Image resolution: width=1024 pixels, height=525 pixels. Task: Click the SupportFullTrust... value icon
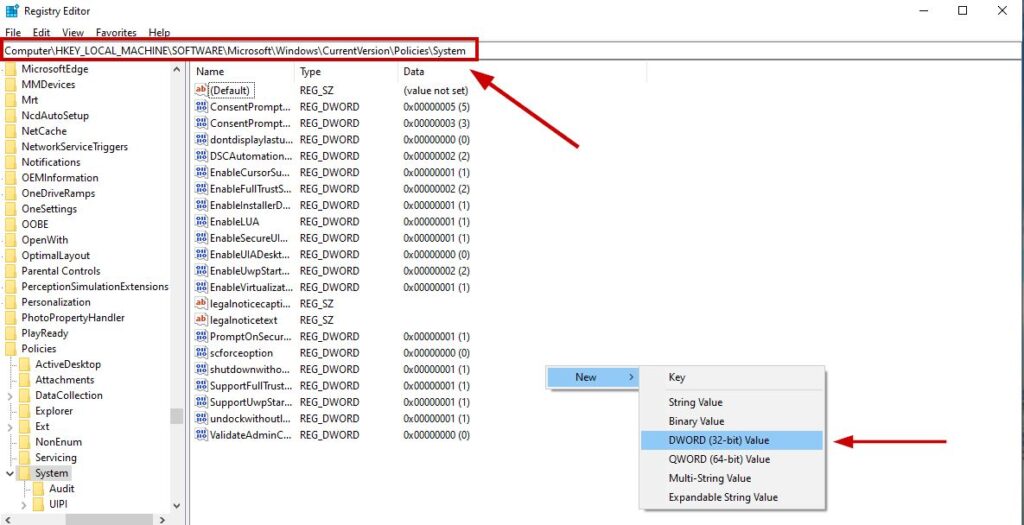201,385
